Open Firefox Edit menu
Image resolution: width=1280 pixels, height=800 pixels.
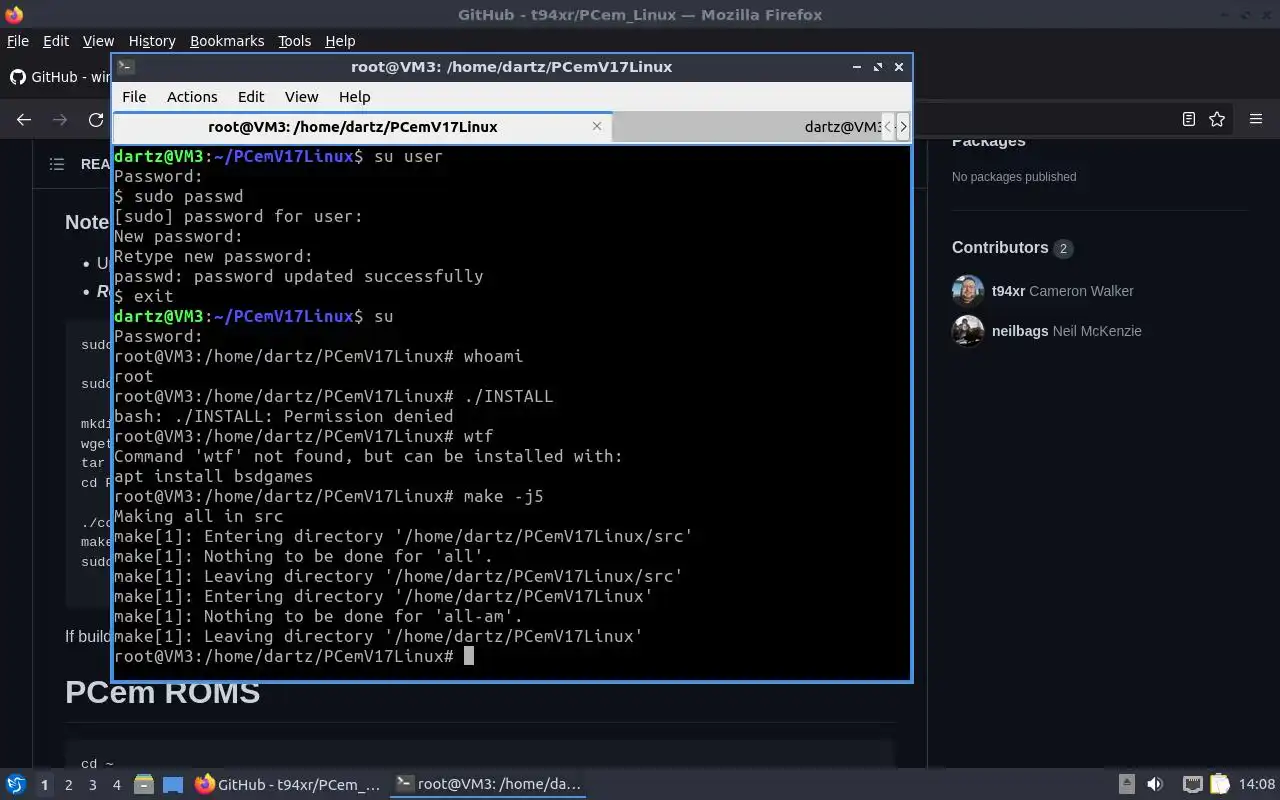(x=56, y=41)
